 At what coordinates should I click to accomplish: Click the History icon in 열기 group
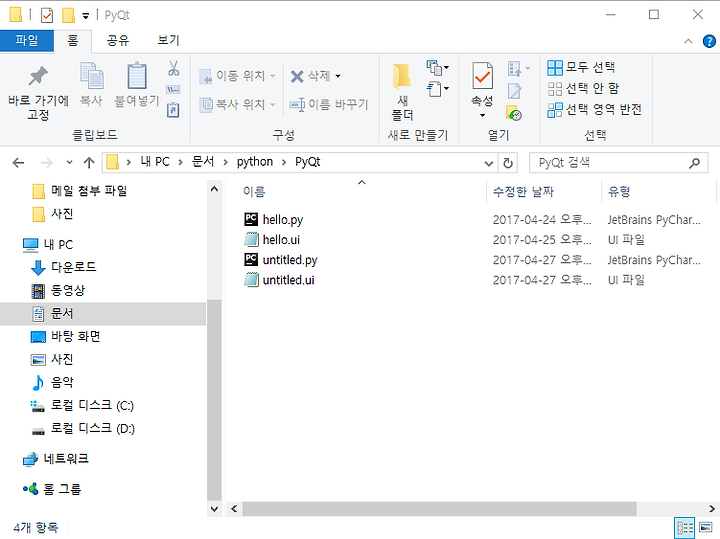coord(514,112)
